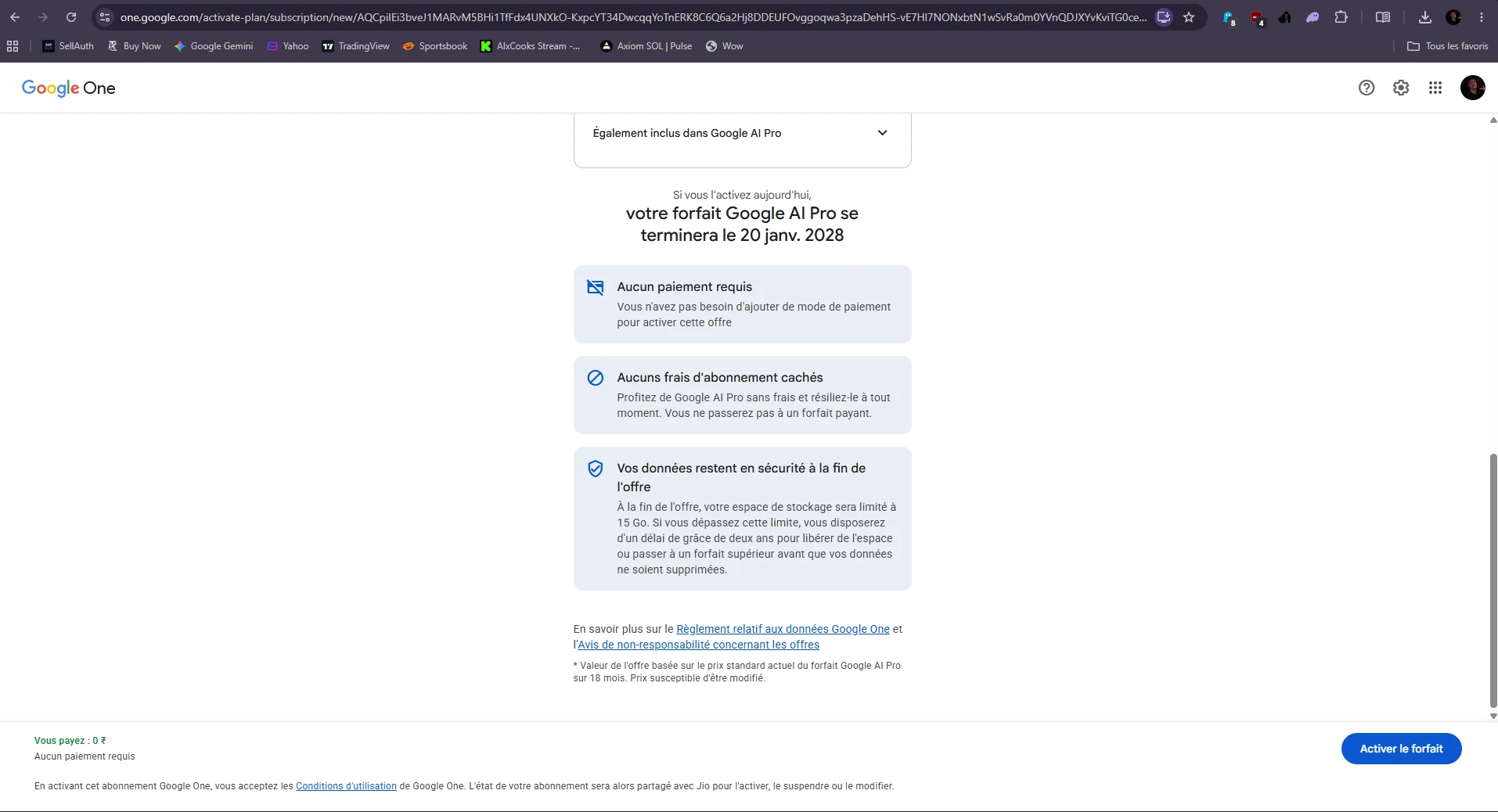Open the Tous les favoris folder

(x=1448, y=46)
